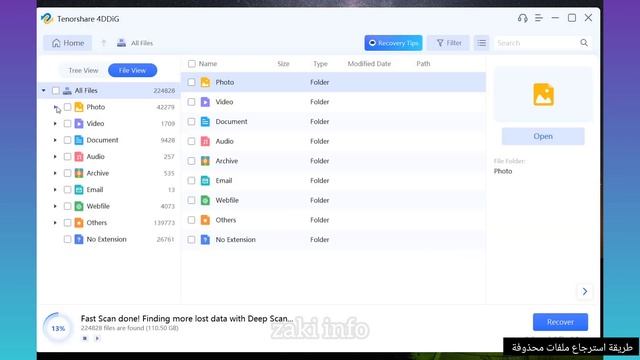Check the Video checkbox in sidebar
The width and height of the screenshot is (640, 360).
67,123
